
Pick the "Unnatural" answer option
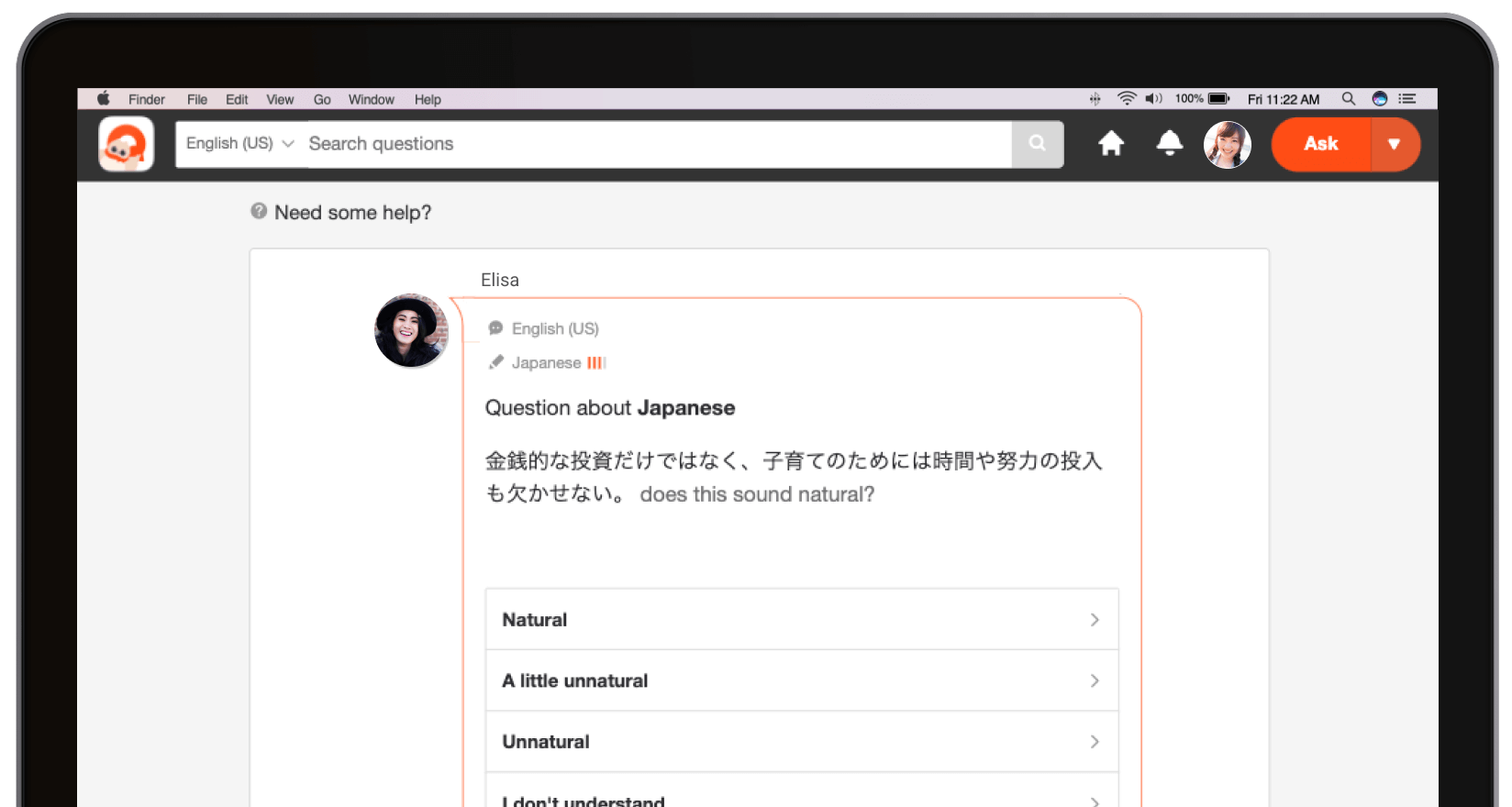(x=801, y=742)
